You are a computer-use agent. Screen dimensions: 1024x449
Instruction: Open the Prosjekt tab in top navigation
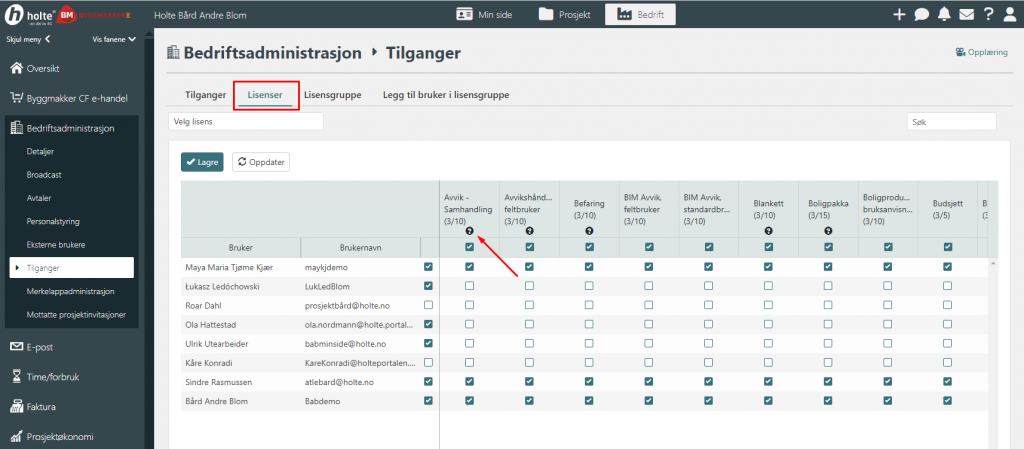564,15
